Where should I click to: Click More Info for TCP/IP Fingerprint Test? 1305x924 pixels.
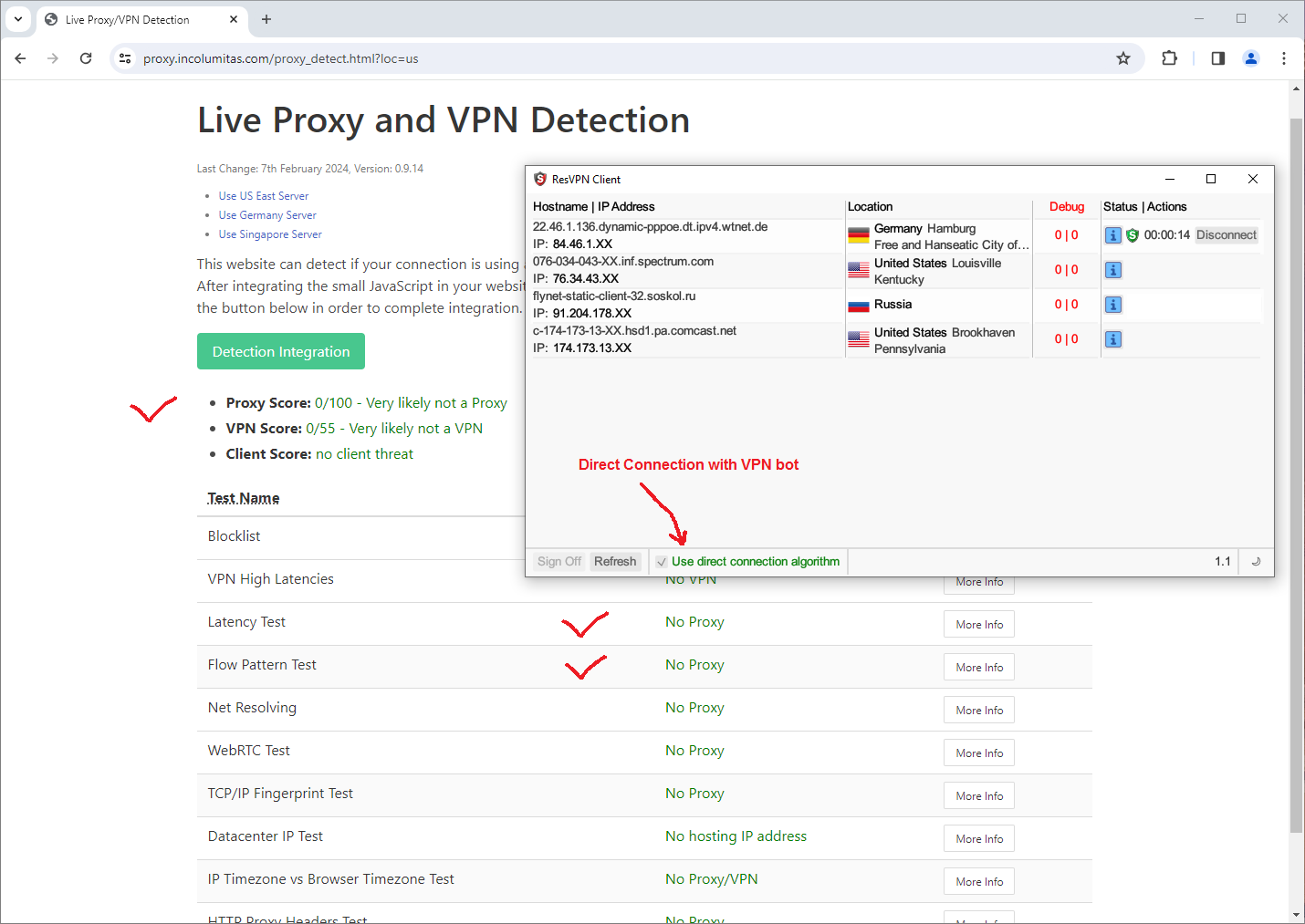[979, 796]
